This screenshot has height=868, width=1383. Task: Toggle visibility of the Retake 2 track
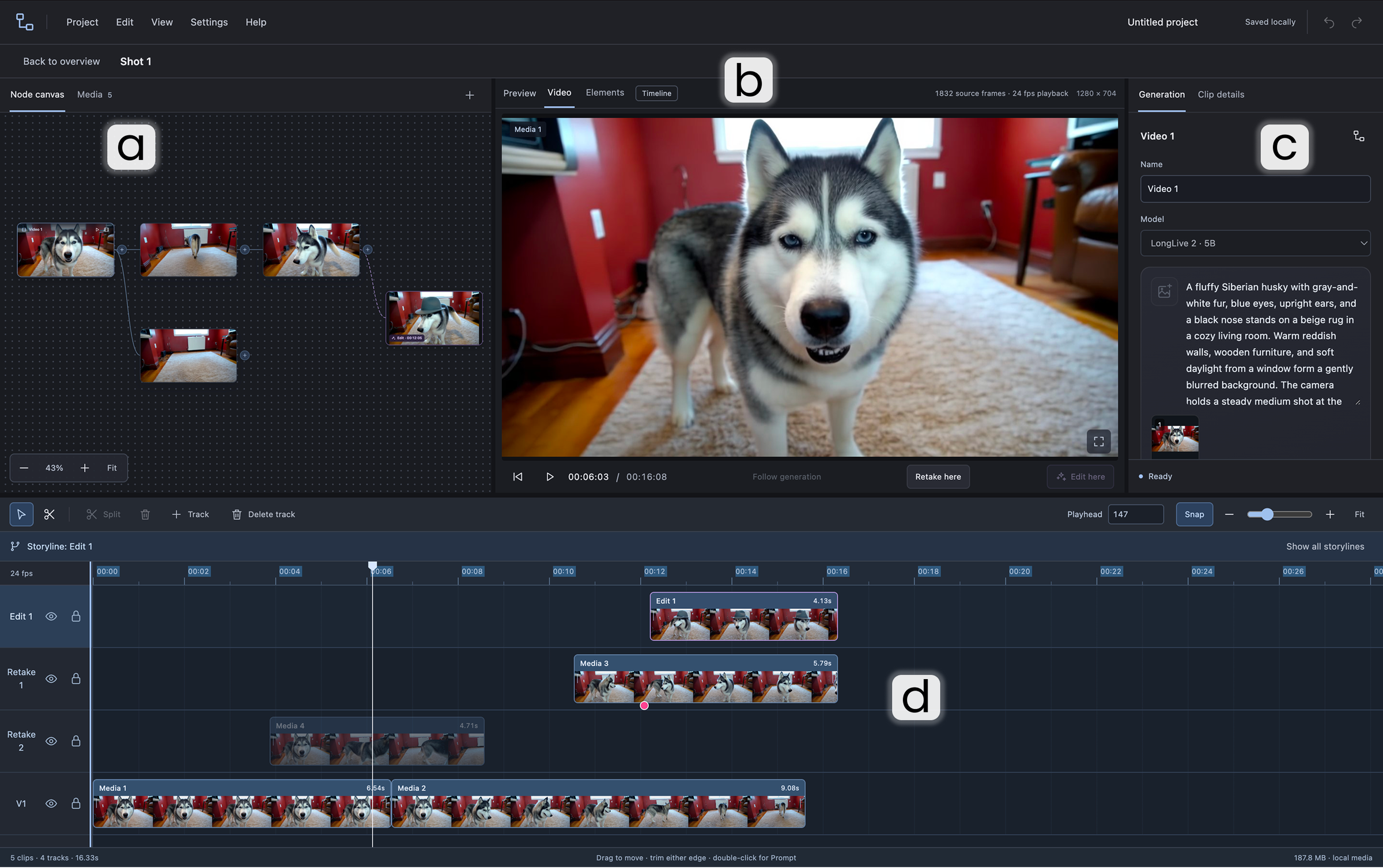[x=51, y=741]
